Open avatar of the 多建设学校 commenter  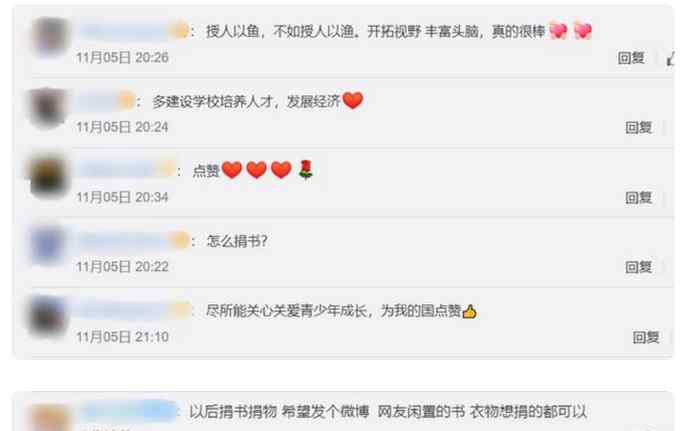[x=46, y=107]
